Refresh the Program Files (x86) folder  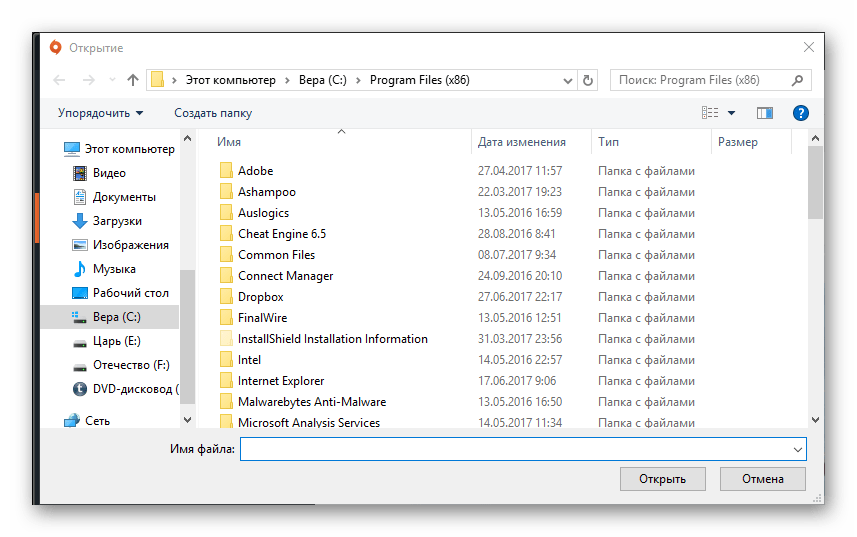[588, 80]
